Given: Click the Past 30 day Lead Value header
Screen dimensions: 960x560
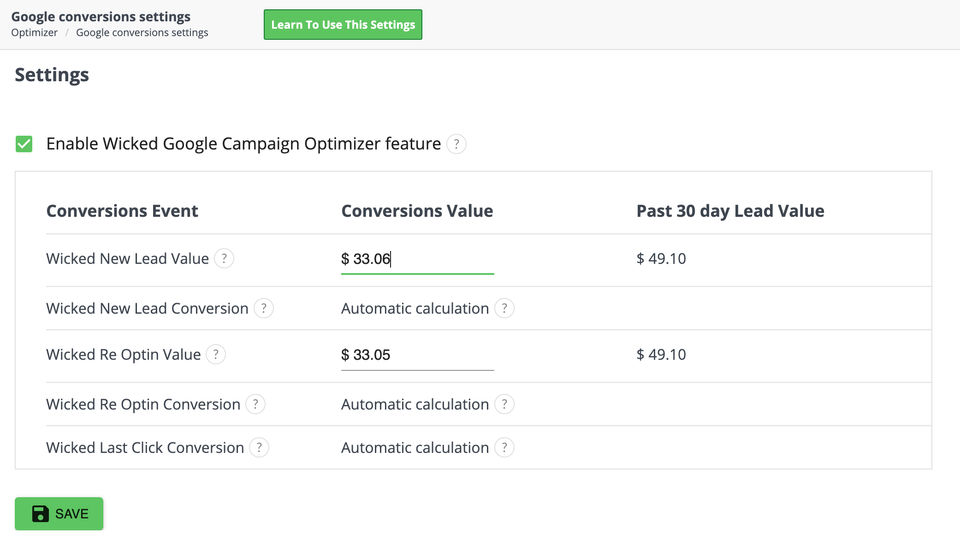Looking at the screenshot, I should coord(730,211).
